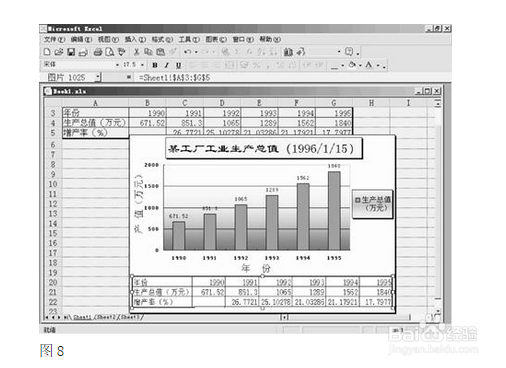Click the 年份 x-axis title
The height and width of the screenshot is (368, 506).
(x=256, y=268)
